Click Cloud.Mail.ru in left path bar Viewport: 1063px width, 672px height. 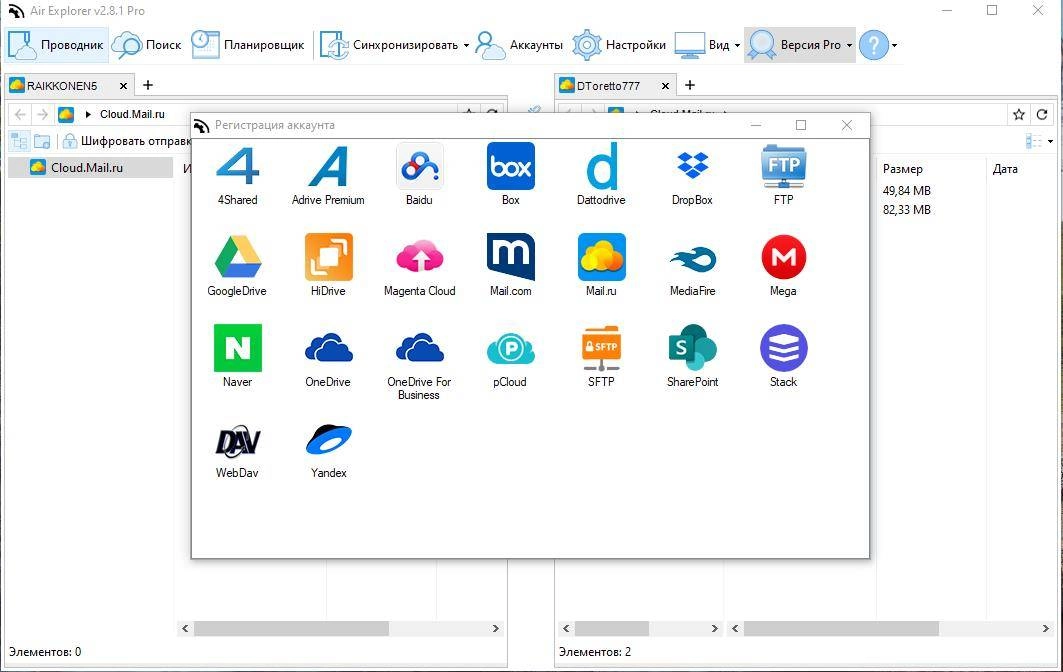(x=132, y=114)
